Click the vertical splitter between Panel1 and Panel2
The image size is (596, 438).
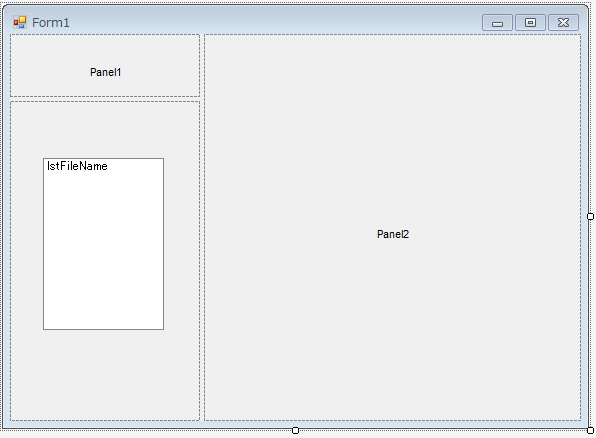point(202,227)
